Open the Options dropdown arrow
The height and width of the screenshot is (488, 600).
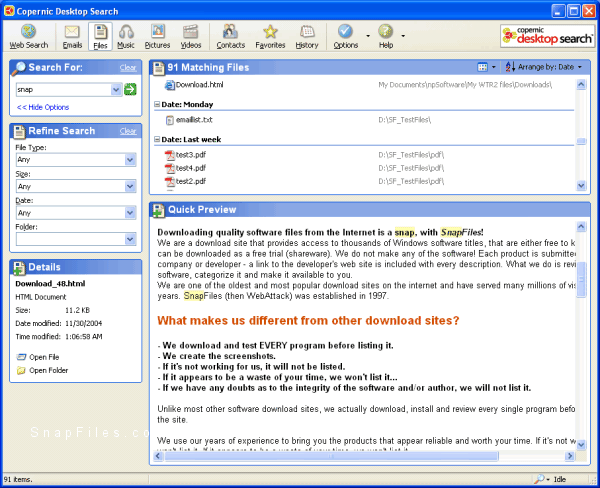pyautogui.click(x=368, y=36)
